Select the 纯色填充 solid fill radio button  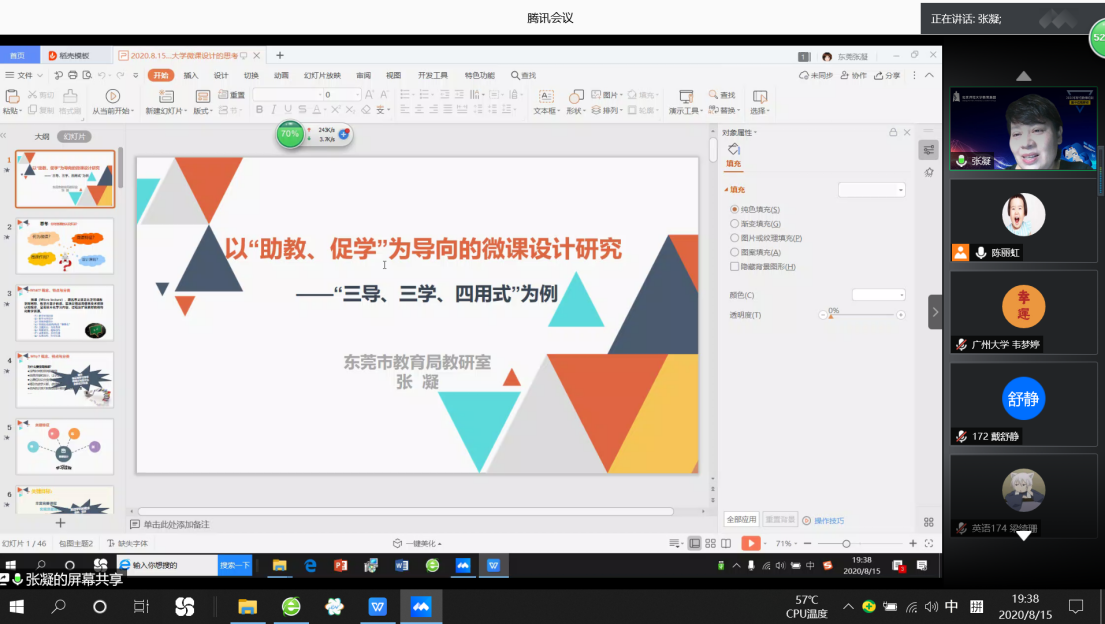735,209
